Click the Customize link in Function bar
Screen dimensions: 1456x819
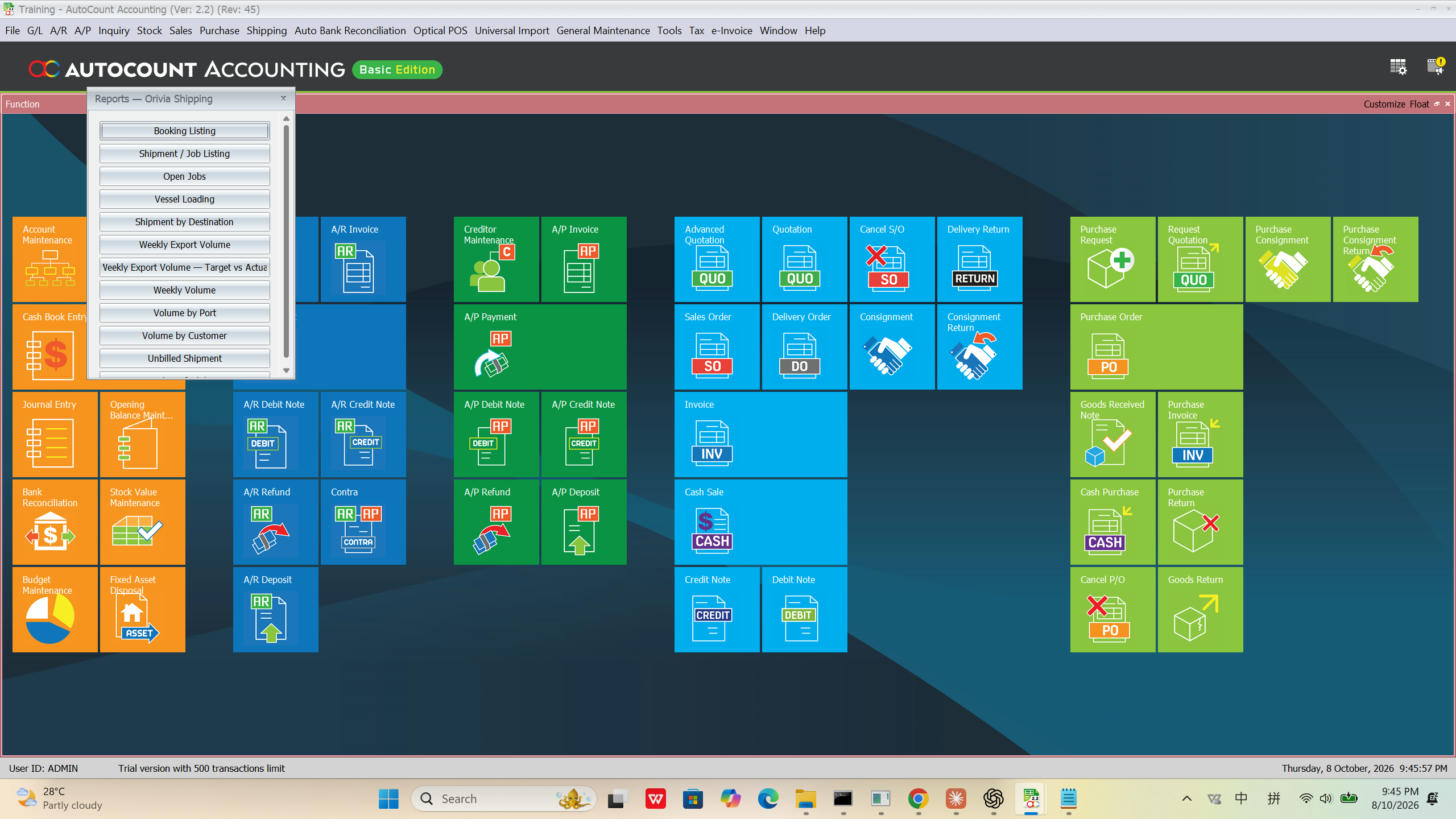(x=1385, y=104)
